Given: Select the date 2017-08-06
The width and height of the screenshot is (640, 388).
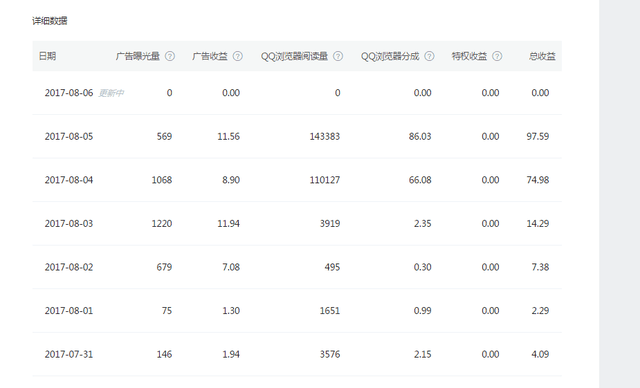Looking at the screenshot, I should 69,93.
